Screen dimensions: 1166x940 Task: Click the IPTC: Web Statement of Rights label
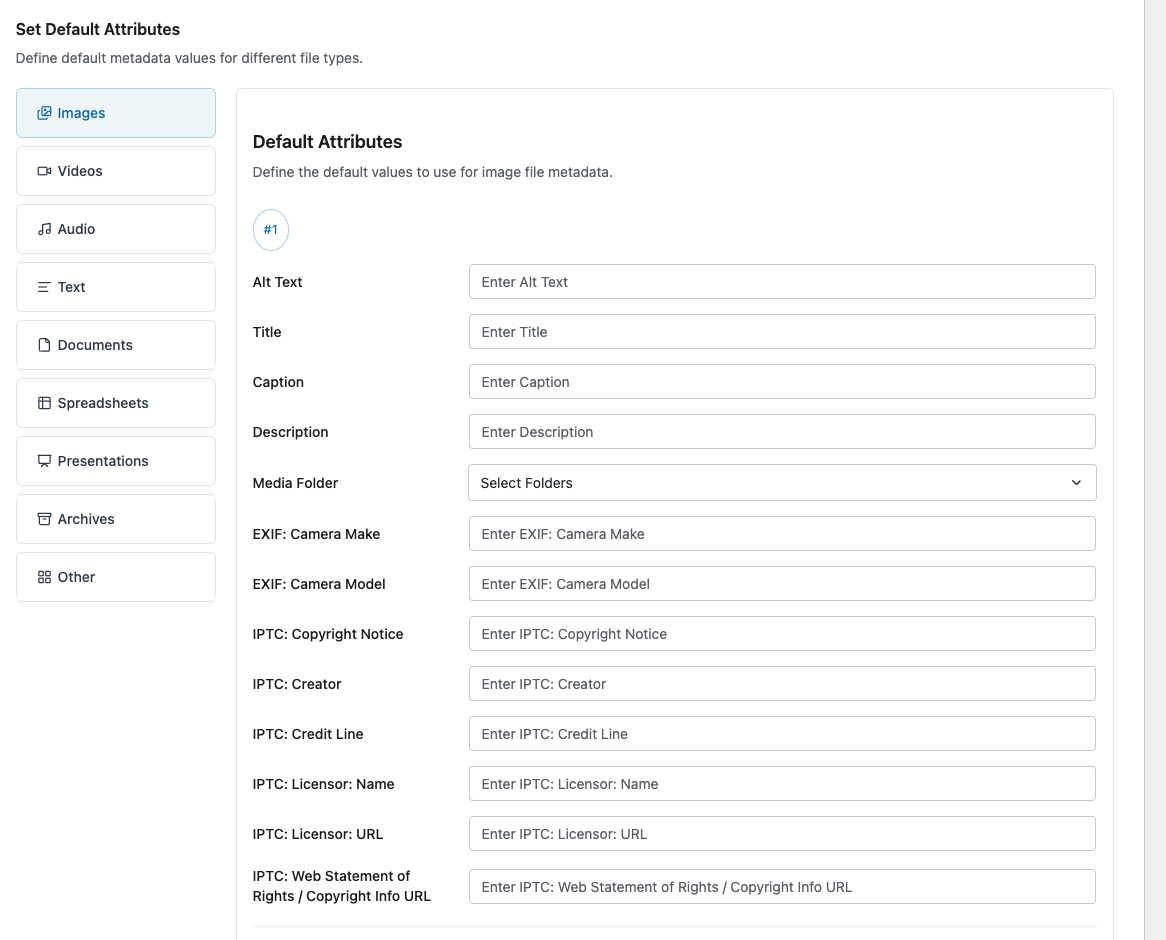[x=341, y=886]
